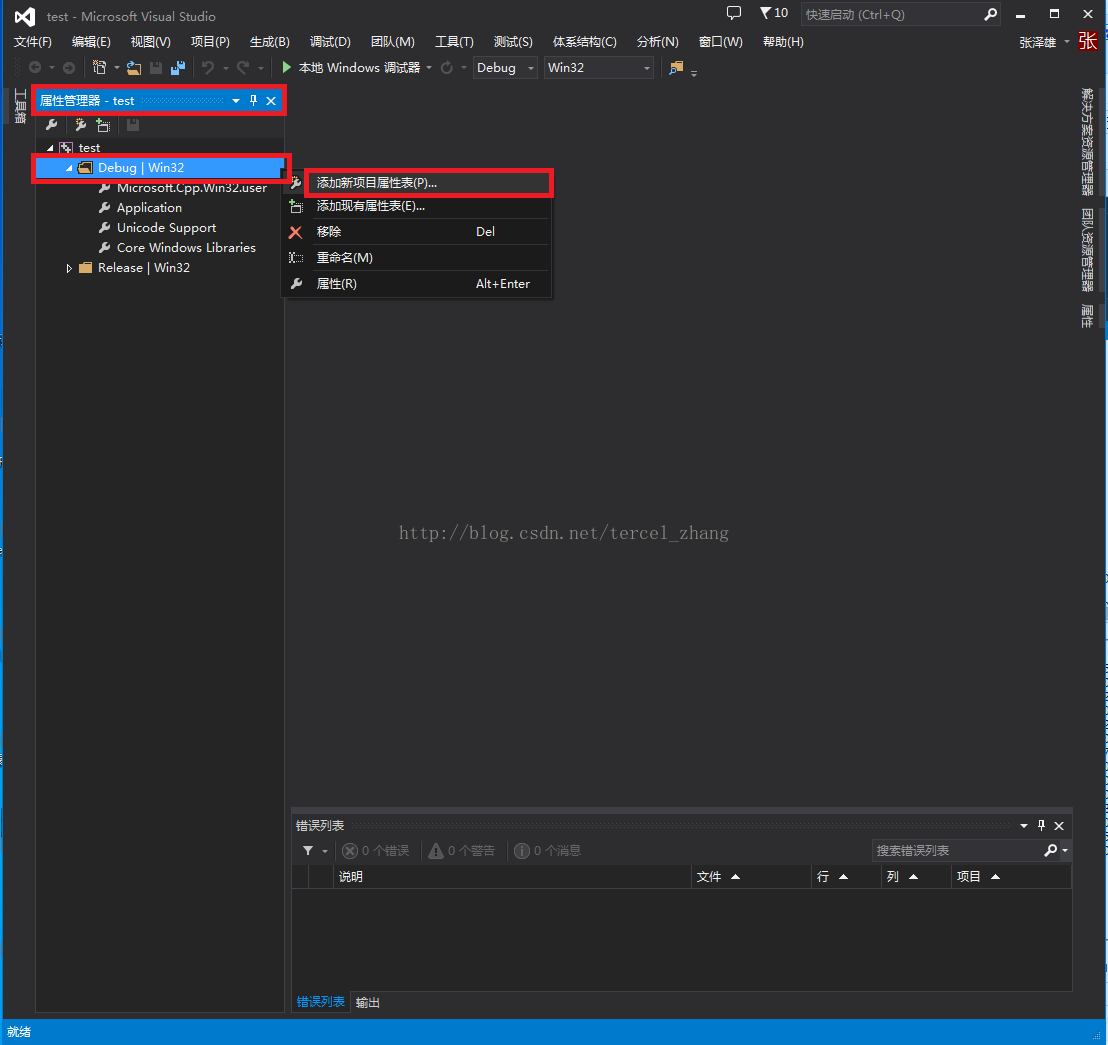Click the Save toolbar icon
The image size is (1108, 1045).
[156, 68]
